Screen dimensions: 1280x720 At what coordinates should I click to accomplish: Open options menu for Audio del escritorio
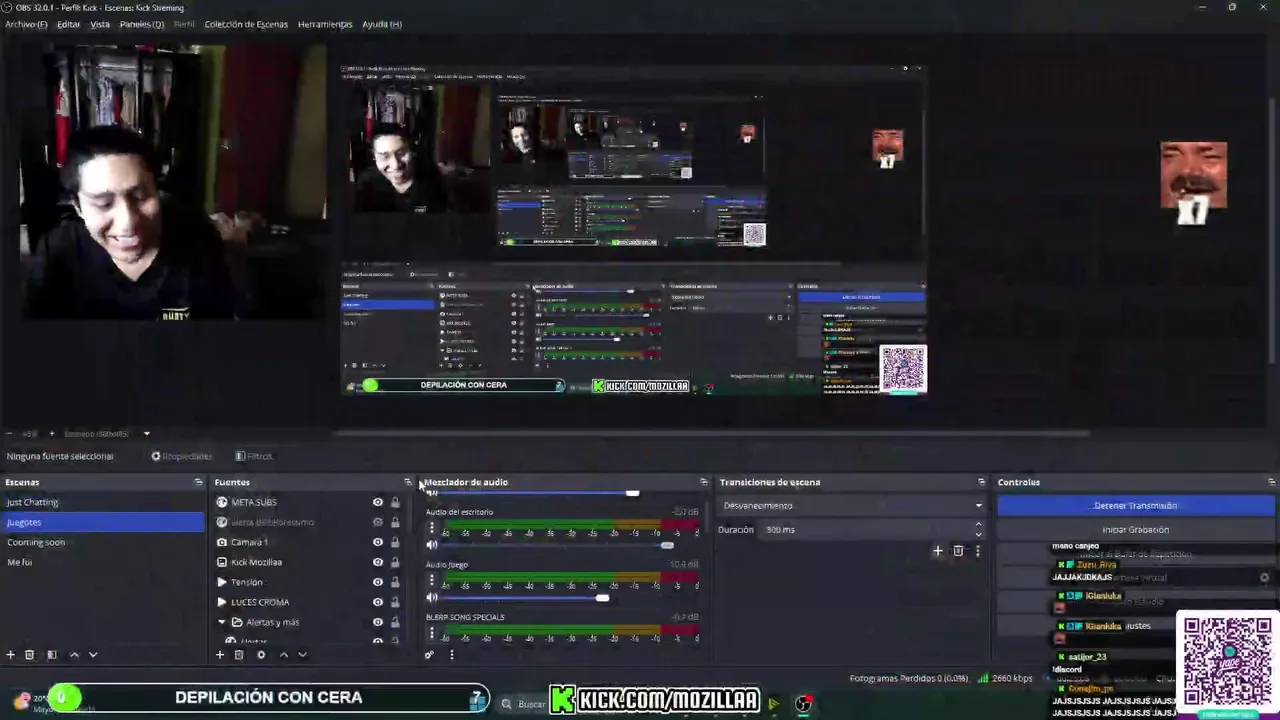[432, 528]
